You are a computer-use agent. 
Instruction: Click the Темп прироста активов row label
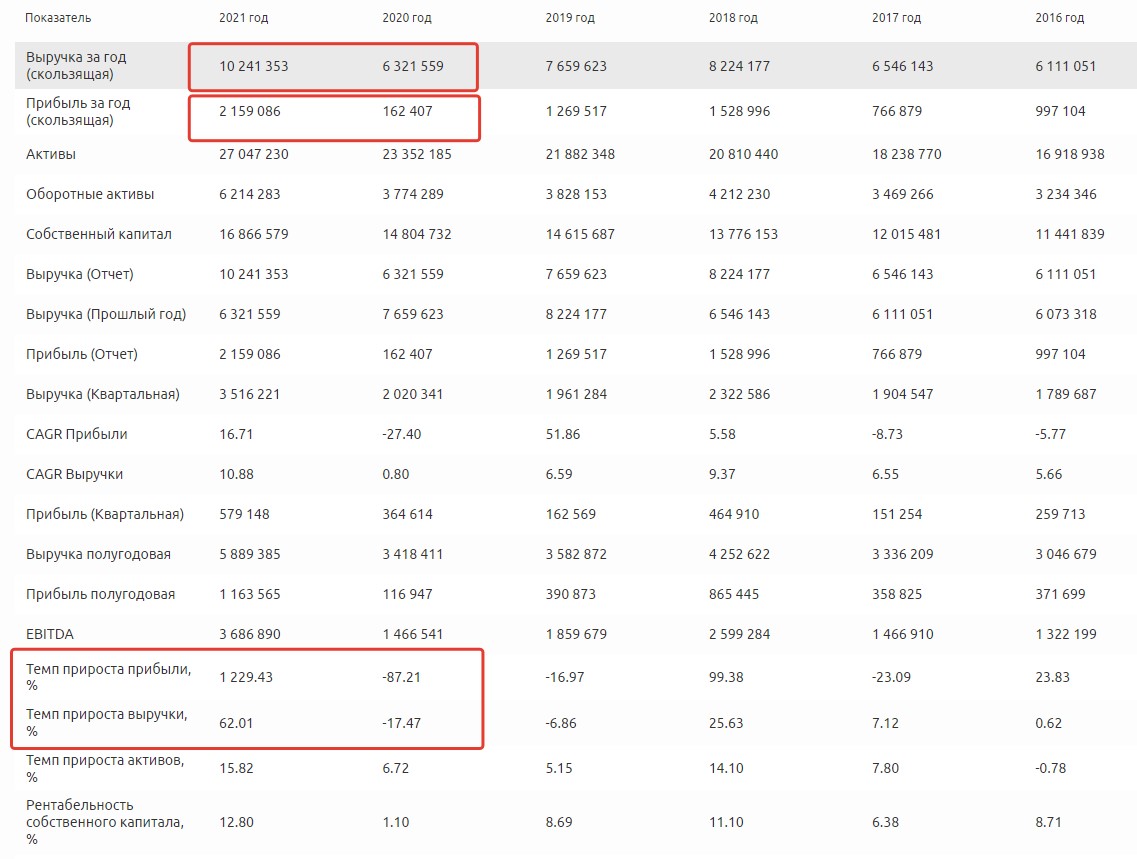click(x=104, y=768)
